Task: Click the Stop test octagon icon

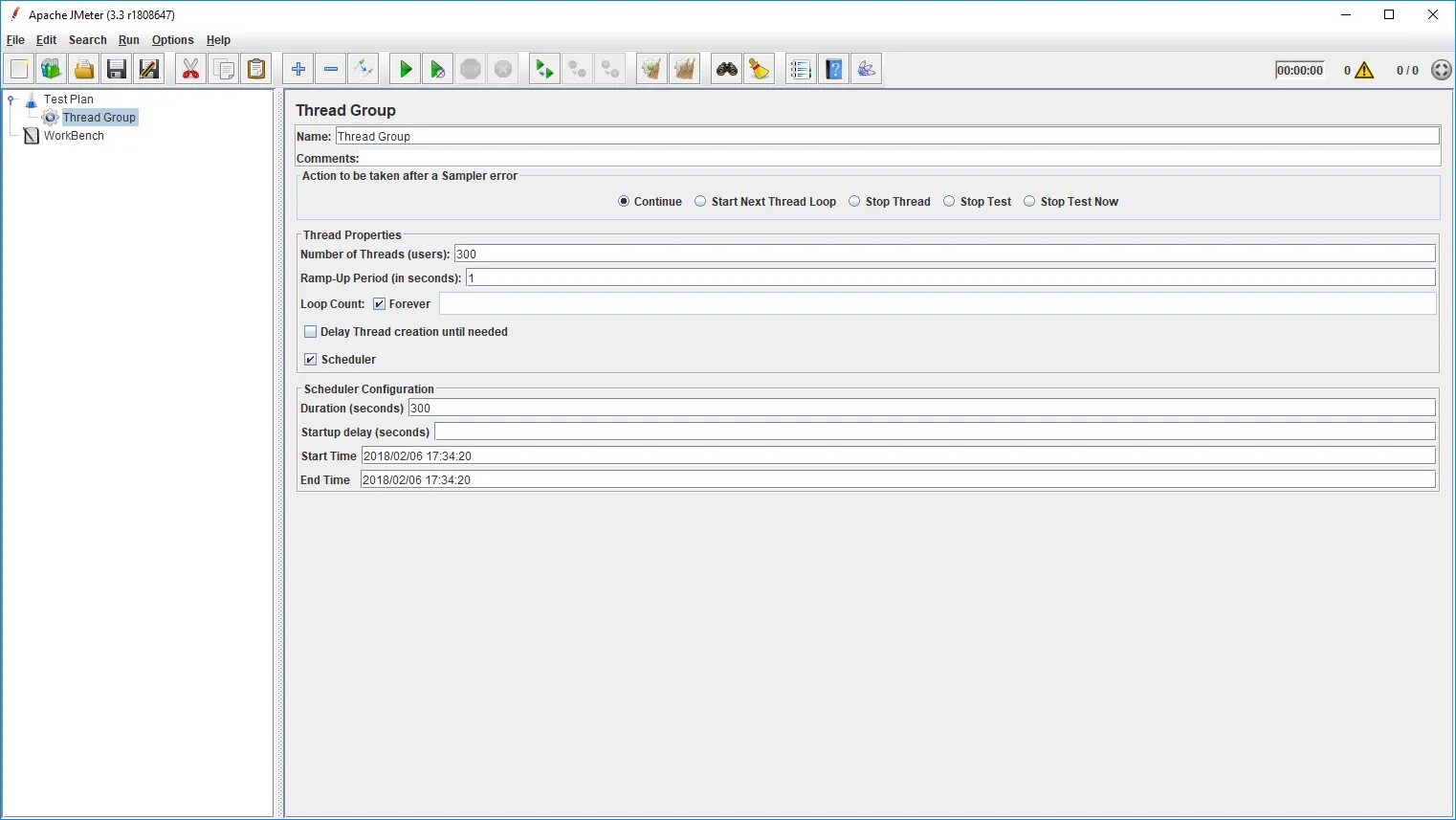Action: 471,69
